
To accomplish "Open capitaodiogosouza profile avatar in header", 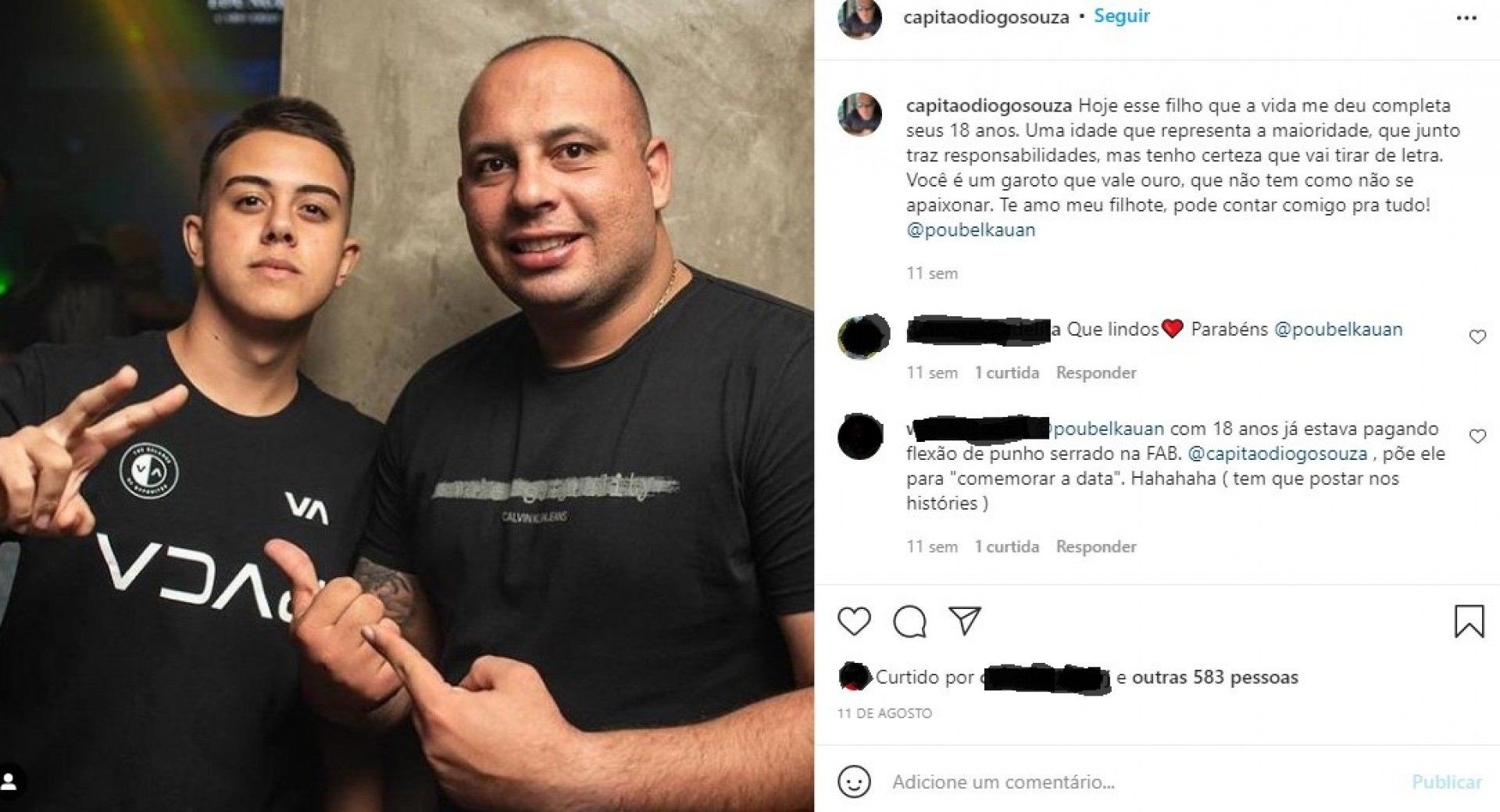I will pos(860,16).
